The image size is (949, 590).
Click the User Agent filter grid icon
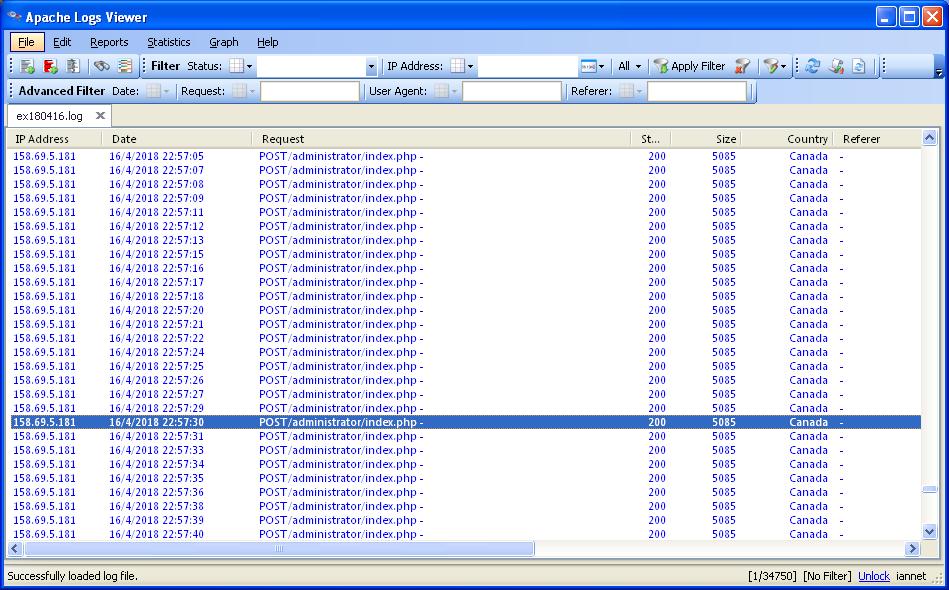click(x=446, y=91)
